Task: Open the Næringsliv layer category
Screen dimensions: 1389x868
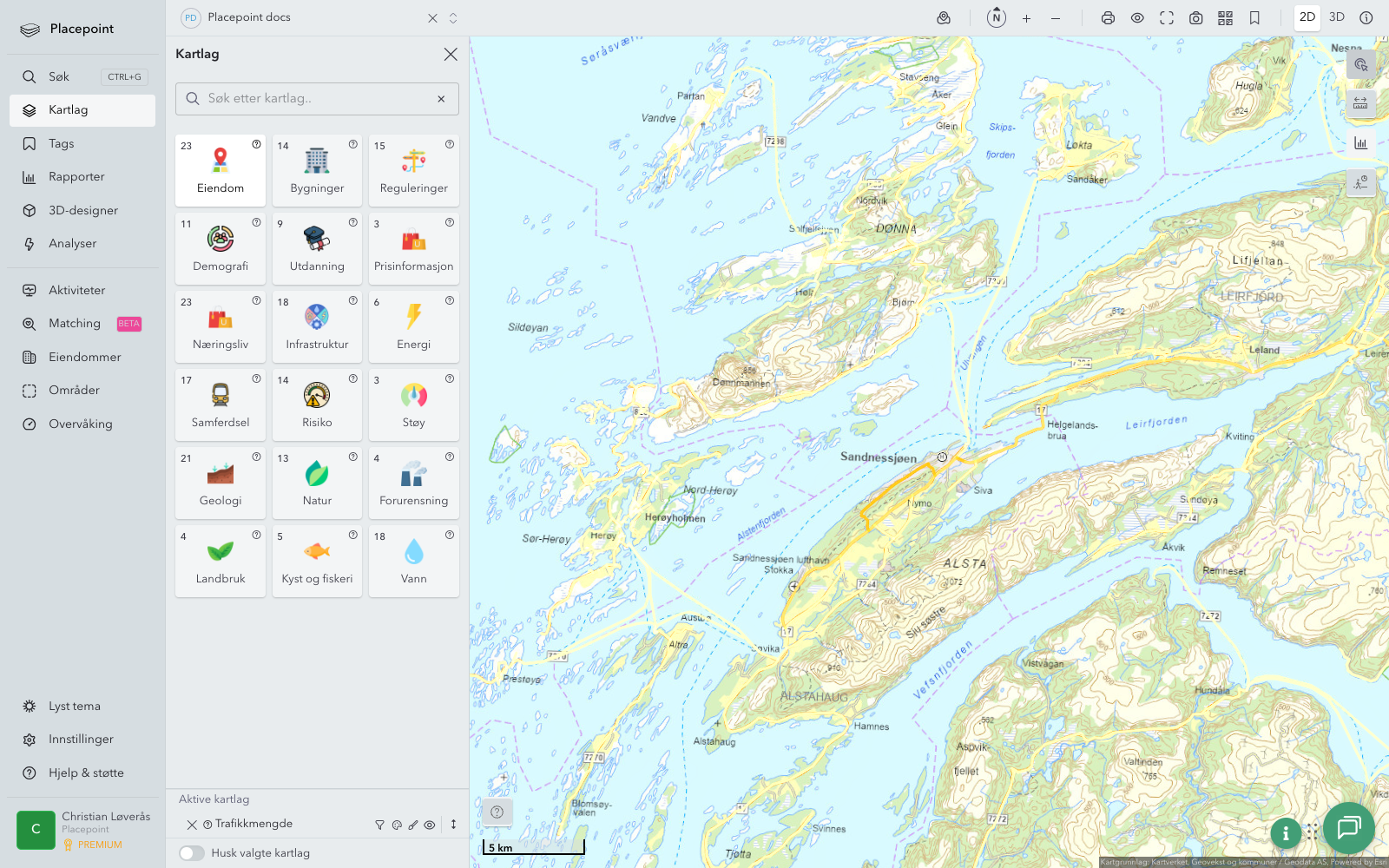Action: 221,326
